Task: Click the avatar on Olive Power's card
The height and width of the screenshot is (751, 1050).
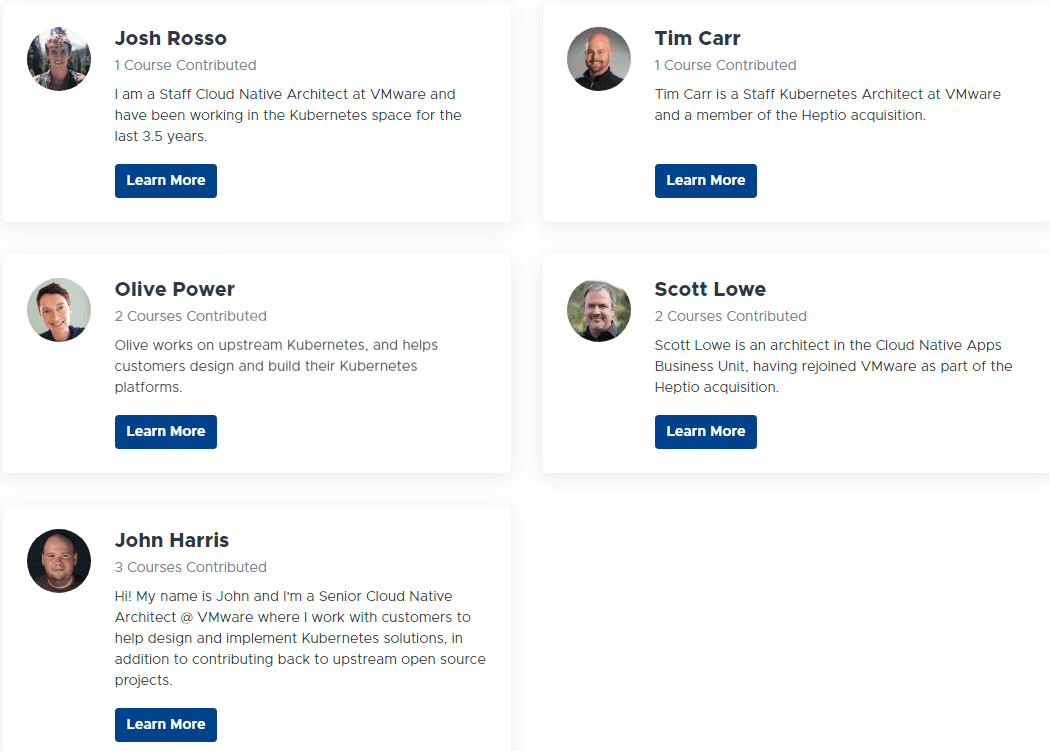Action: [x=59, y=310]
